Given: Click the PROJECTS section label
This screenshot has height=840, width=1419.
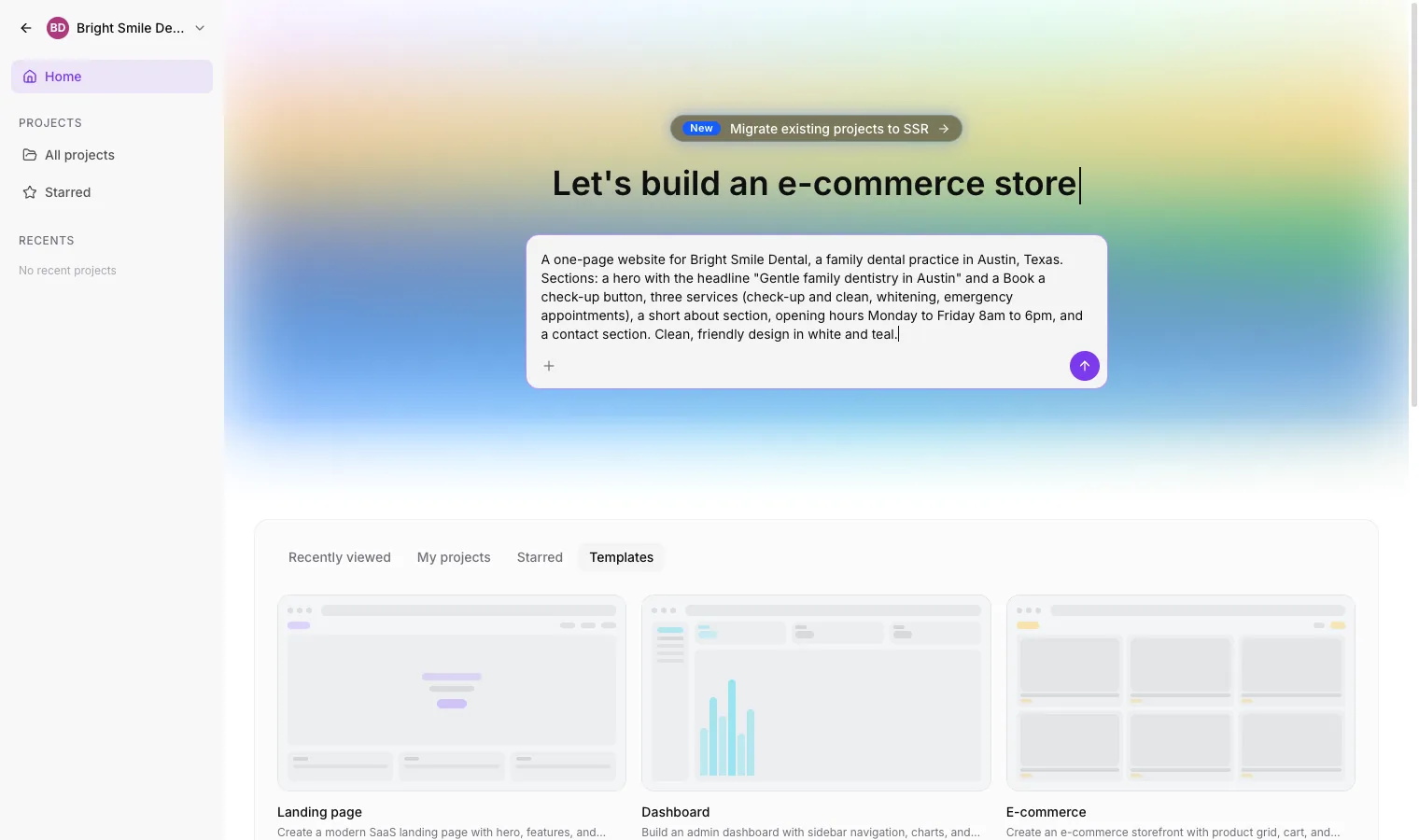Looking at the screenshot, I should pyautogui.click(x=50, y=123).
